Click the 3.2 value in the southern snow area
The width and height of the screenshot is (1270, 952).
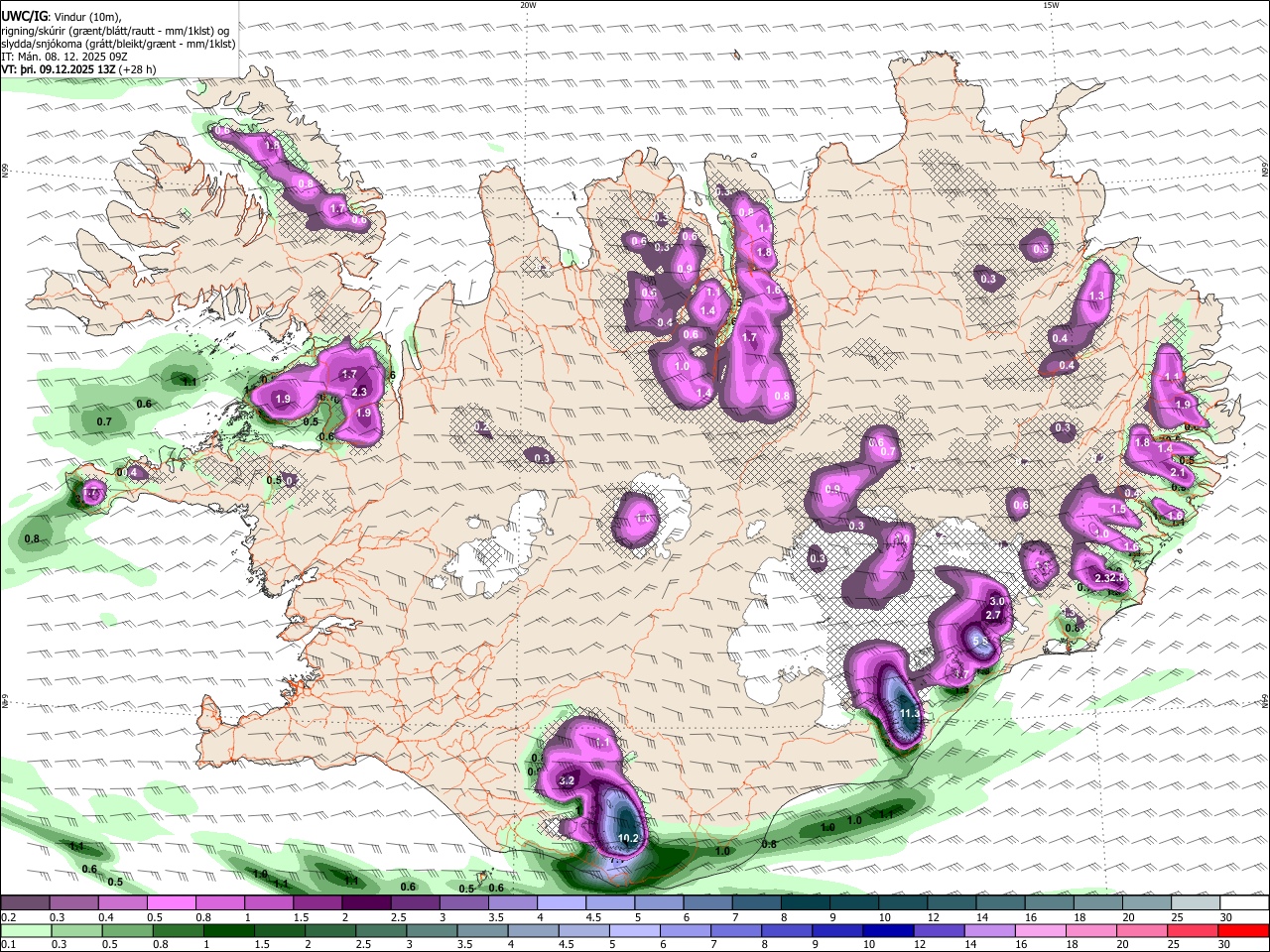point(568,780)
